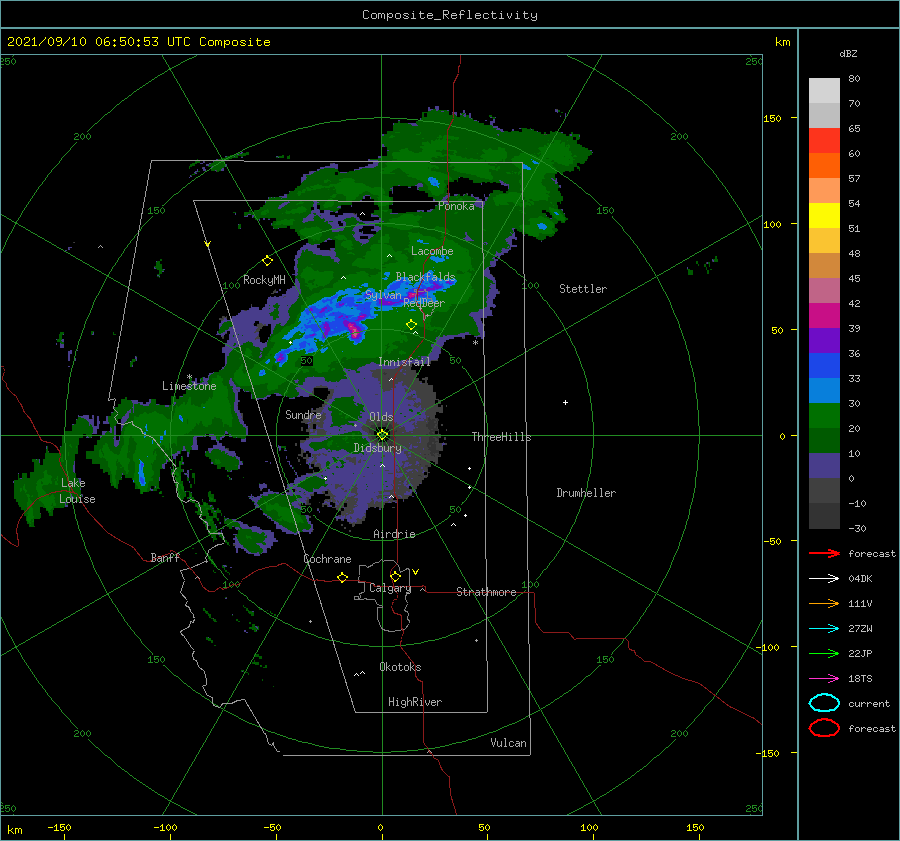Select the purple 36-39 dBZ color swatch
900x841 pixels.
coord(824,341)
